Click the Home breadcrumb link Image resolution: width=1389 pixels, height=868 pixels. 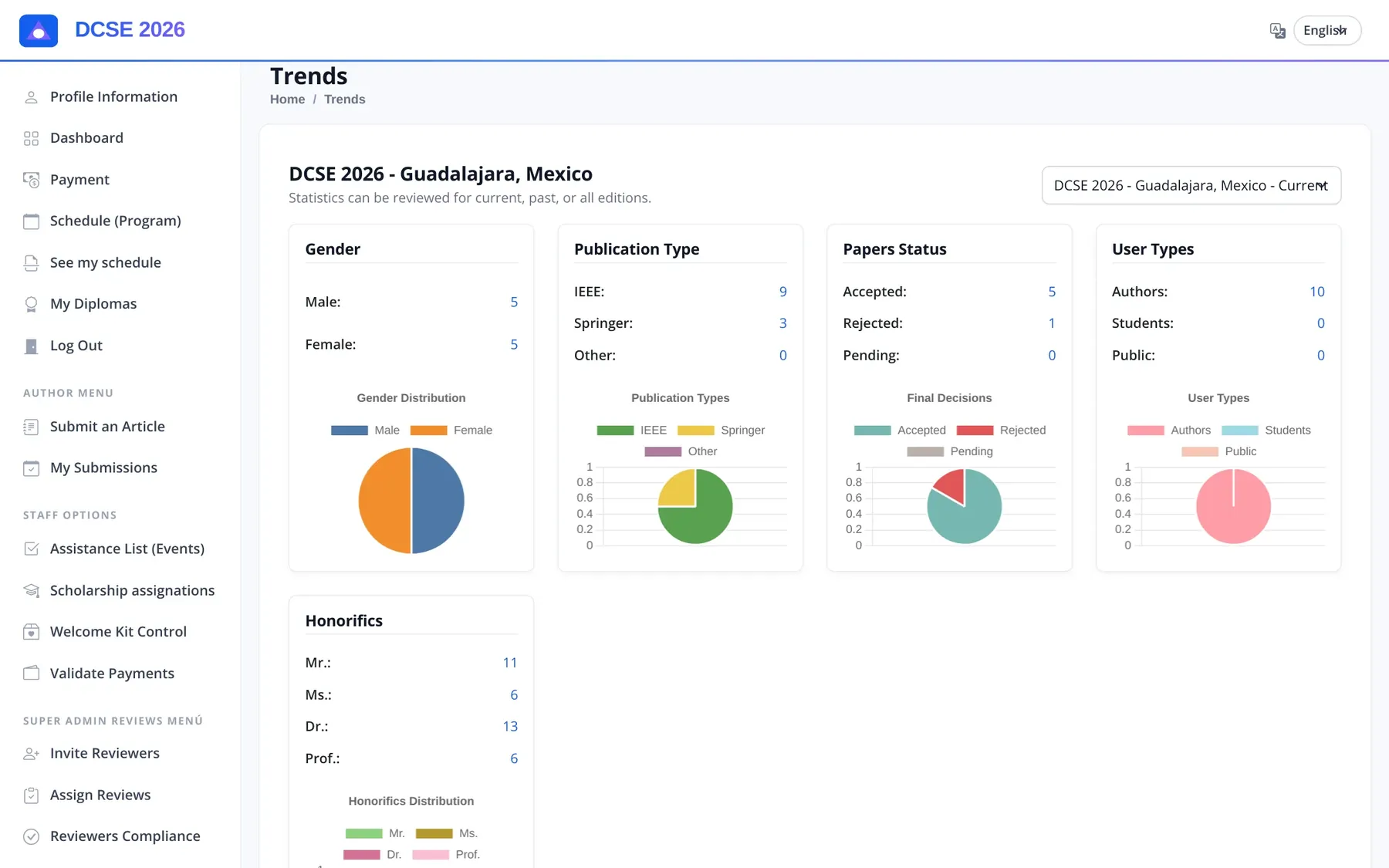[287, 100]
